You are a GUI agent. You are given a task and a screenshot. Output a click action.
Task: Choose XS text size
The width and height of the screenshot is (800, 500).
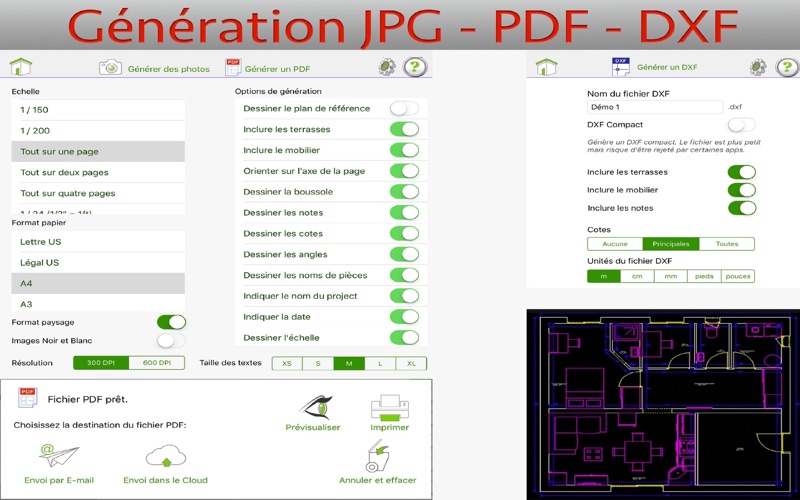287,364
